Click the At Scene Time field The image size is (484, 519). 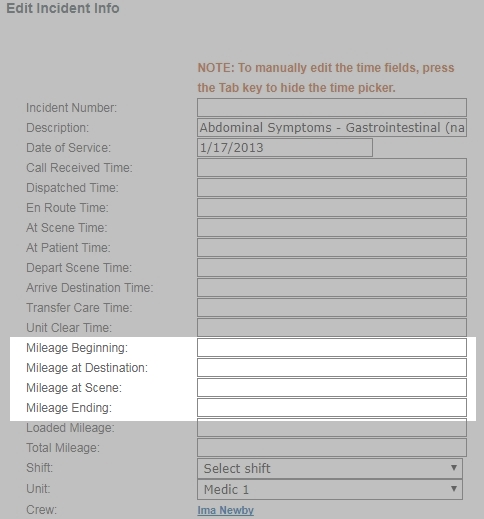pyautogui.click(x=332, y=227)
